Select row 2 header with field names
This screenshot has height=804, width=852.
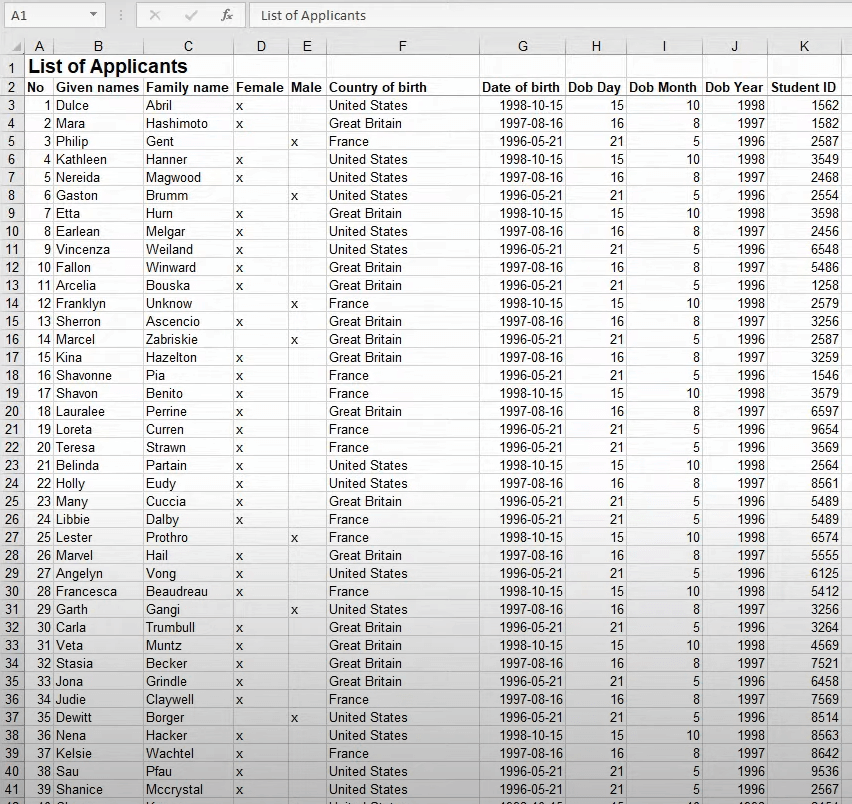(x=13, y=87)
